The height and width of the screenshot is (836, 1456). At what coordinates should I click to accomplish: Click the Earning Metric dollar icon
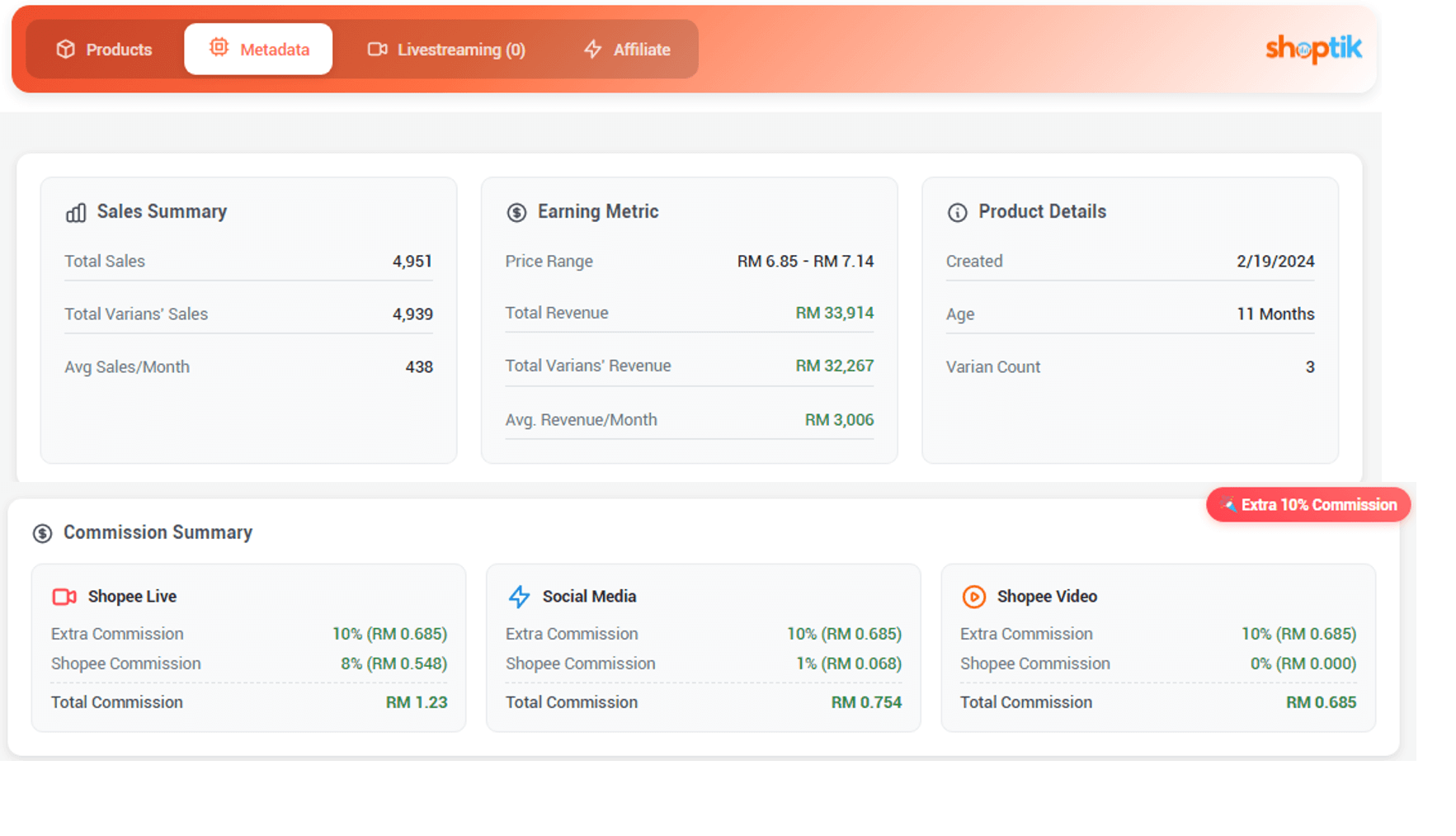tap(516, 213)
